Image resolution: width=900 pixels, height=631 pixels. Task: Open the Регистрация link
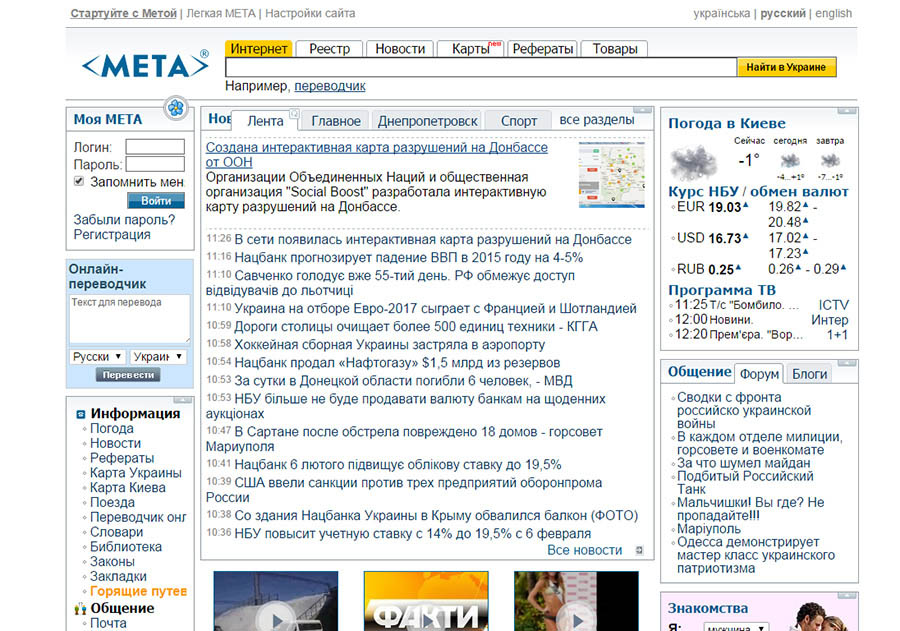[112, 235]
